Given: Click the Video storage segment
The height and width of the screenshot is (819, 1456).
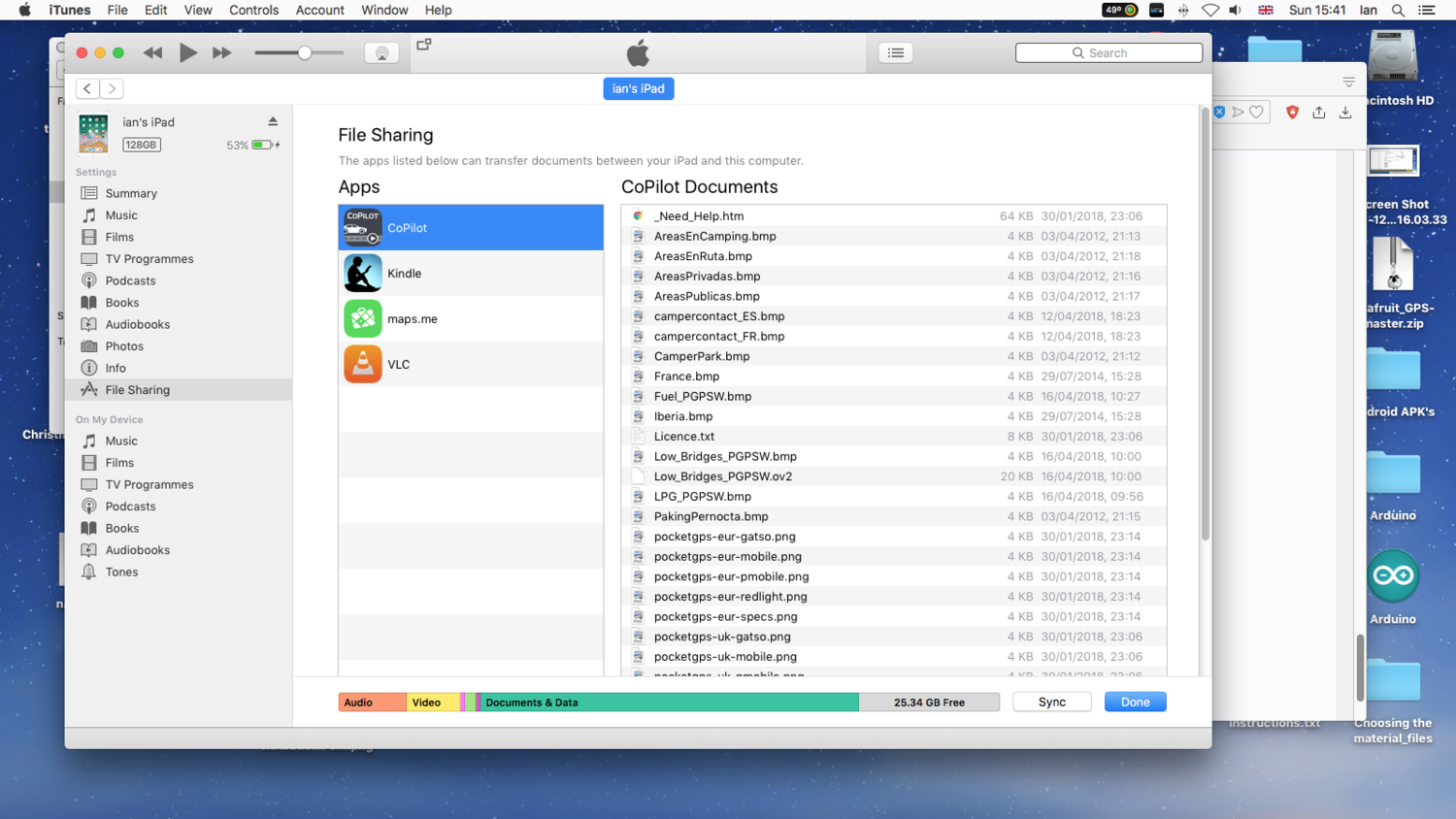Looking at the screenshot, I should point(433,703).
